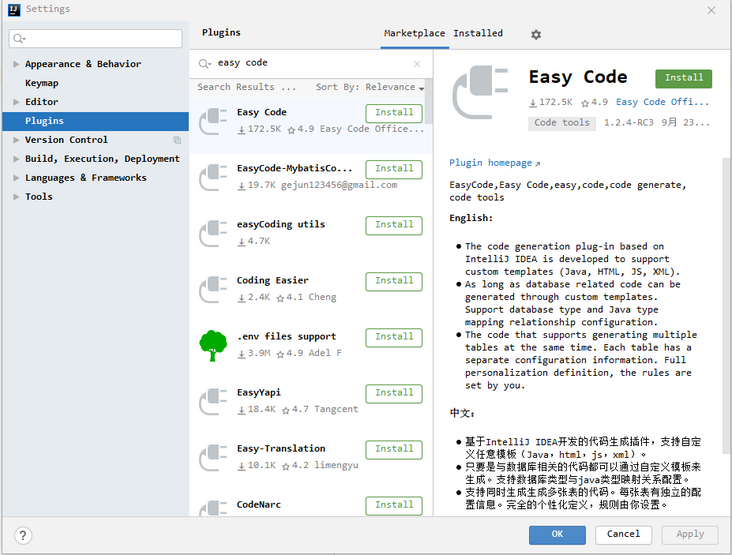Click the copy icon beside Version Control
The image size is (732, 555).
pos(177,140)
